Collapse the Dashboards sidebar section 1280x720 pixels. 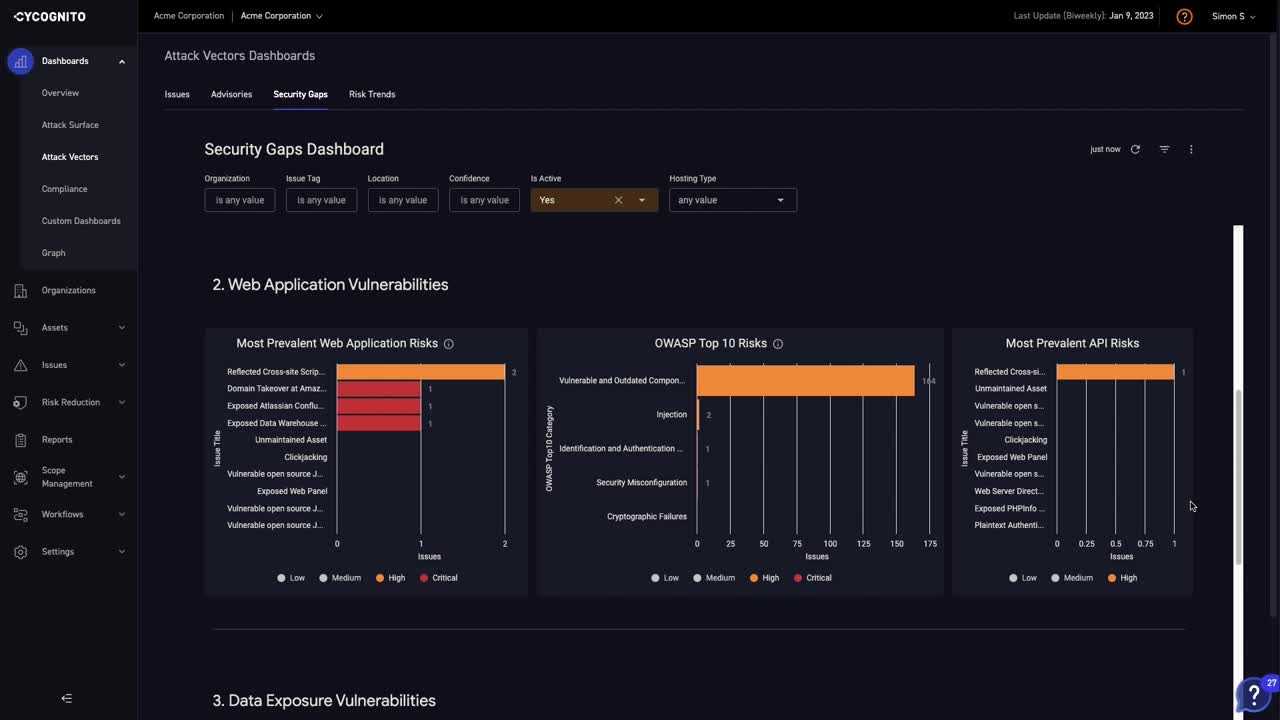(x=122, y=61)
